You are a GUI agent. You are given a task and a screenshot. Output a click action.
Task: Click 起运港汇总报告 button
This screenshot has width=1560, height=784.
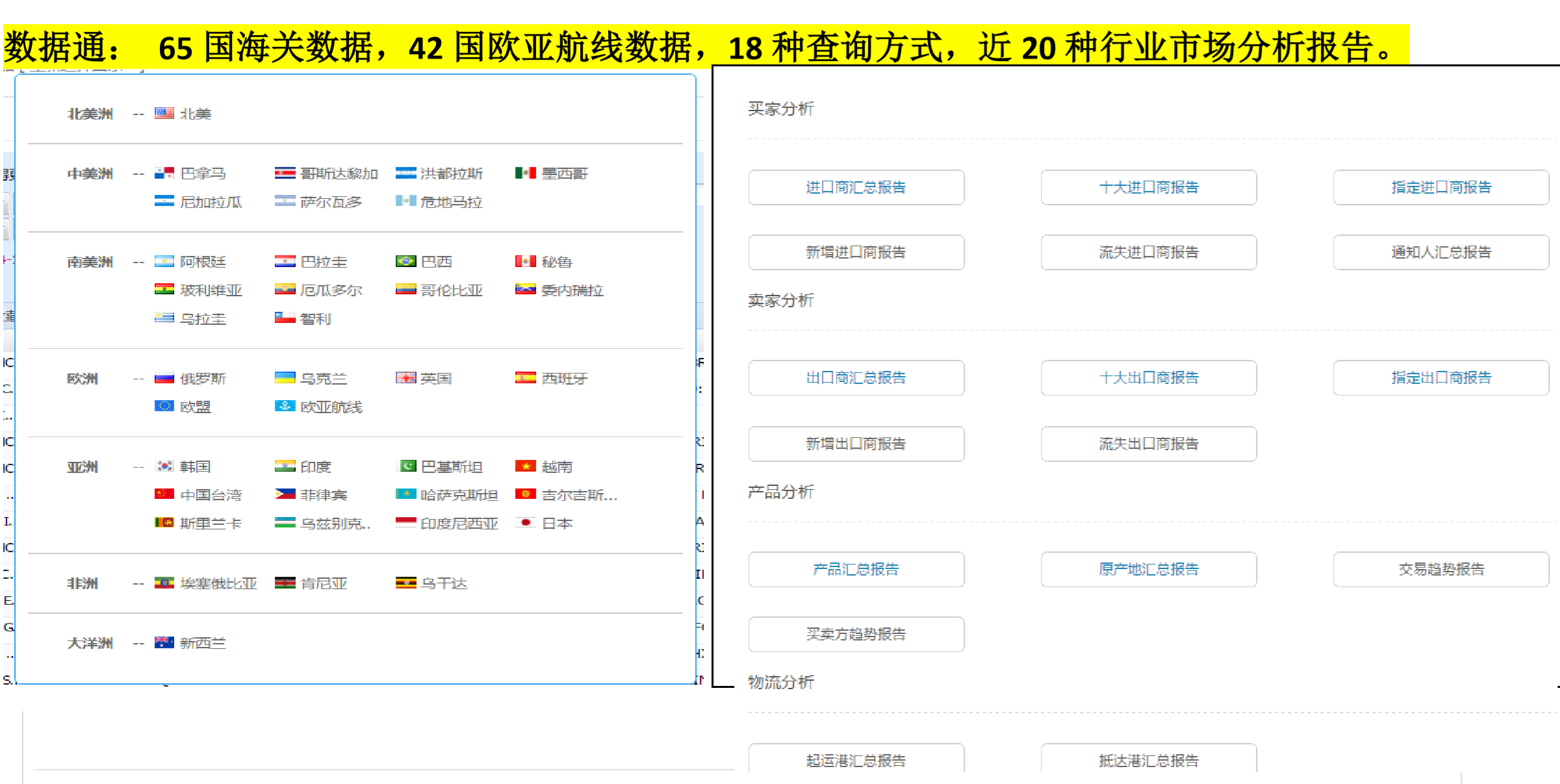856,759
